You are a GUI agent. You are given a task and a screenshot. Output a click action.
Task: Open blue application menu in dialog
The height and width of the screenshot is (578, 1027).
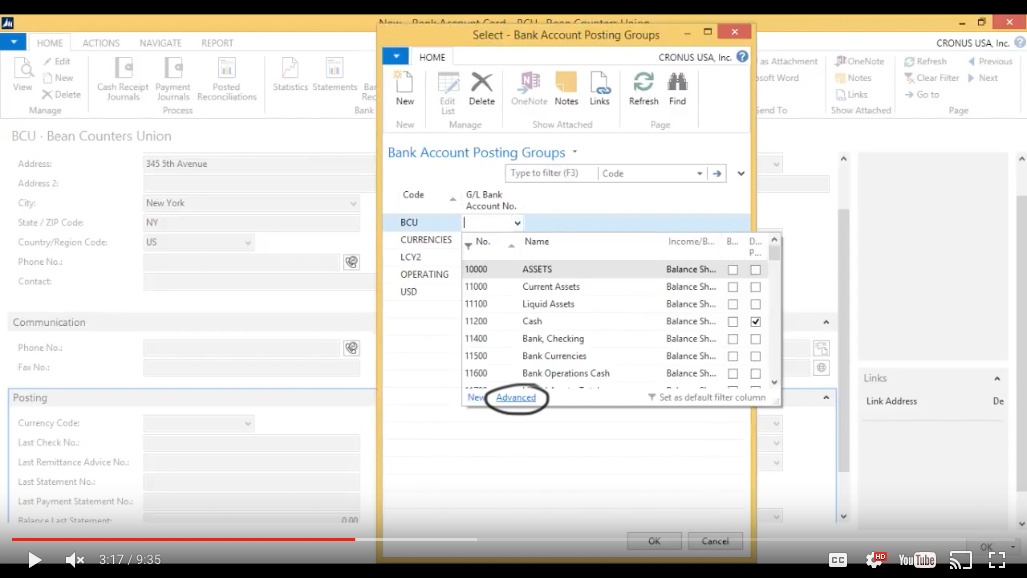(x=396, y=56)
